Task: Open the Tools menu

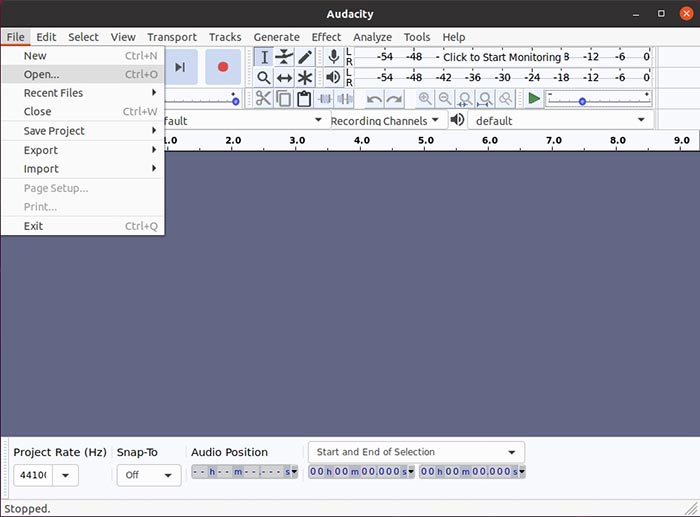Action: tap(417, 37)
